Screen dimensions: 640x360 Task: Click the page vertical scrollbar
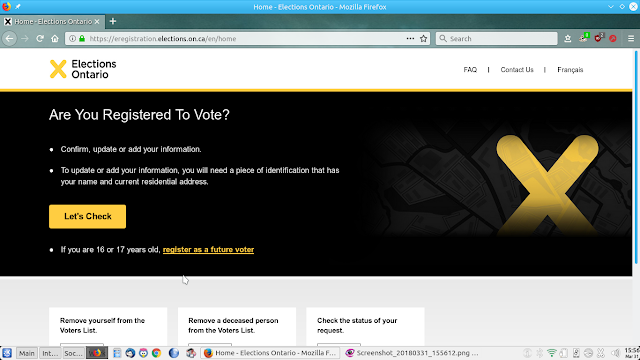(x=636, y=157)
